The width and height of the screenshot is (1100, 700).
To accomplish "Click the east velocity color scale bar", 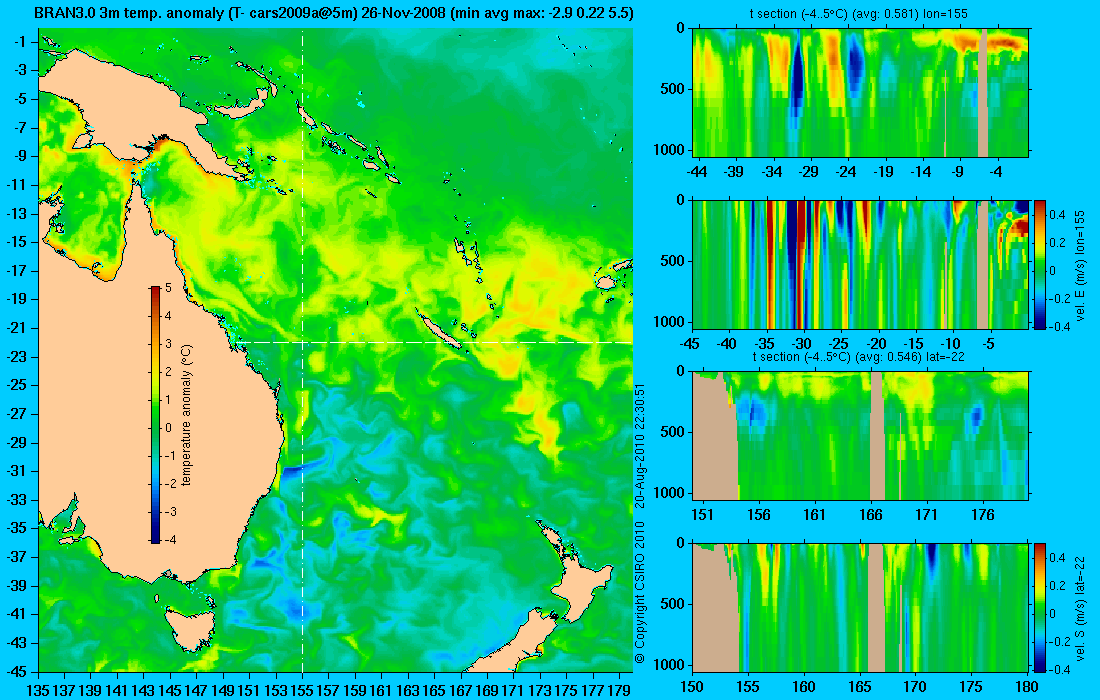I will pos(1039,264).
